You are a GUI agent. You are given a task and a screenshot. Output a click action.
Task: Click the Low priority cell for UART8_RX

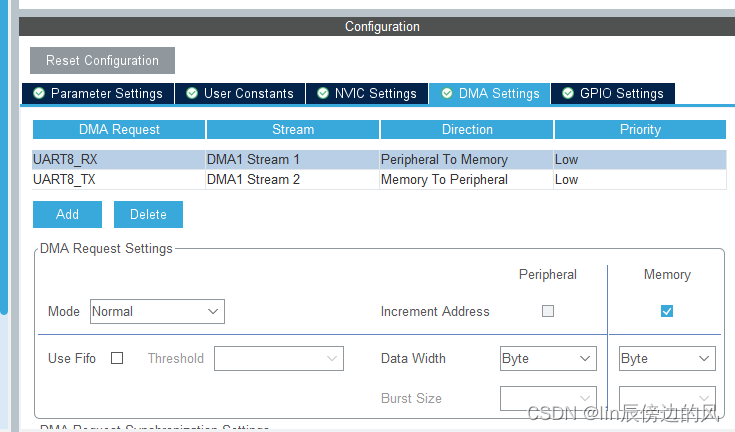click(x=640, y=159)
